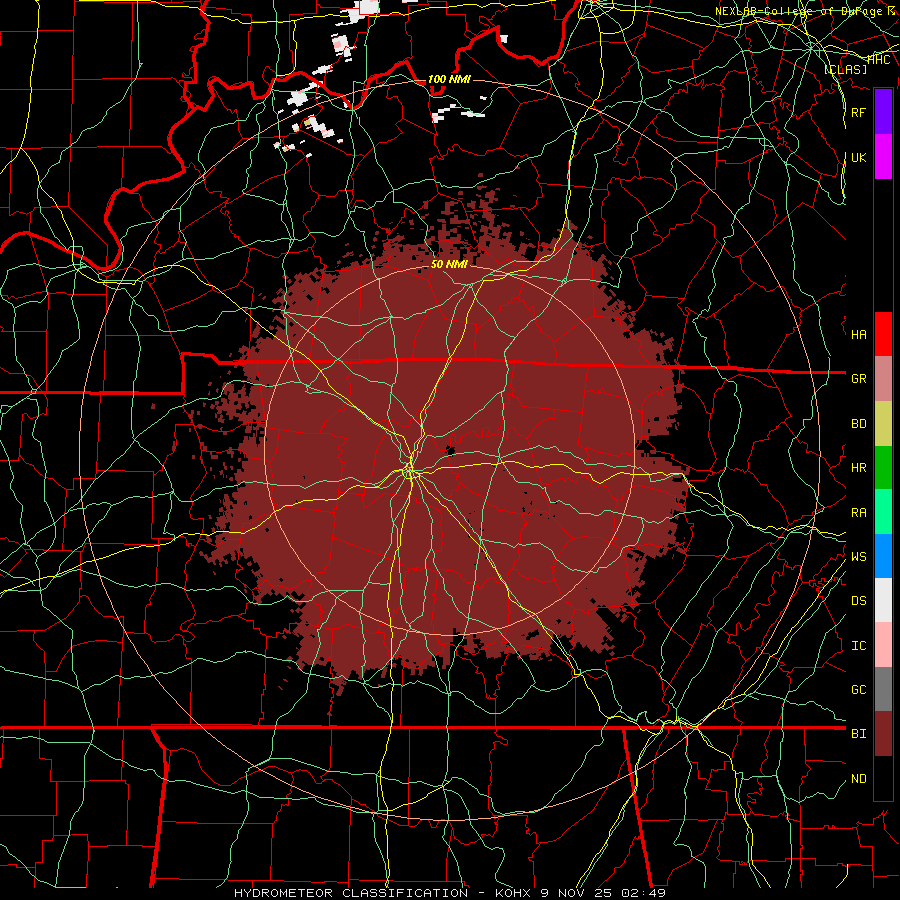Click the purple RF color swatch
900x900 pixels.
point(883,112)
